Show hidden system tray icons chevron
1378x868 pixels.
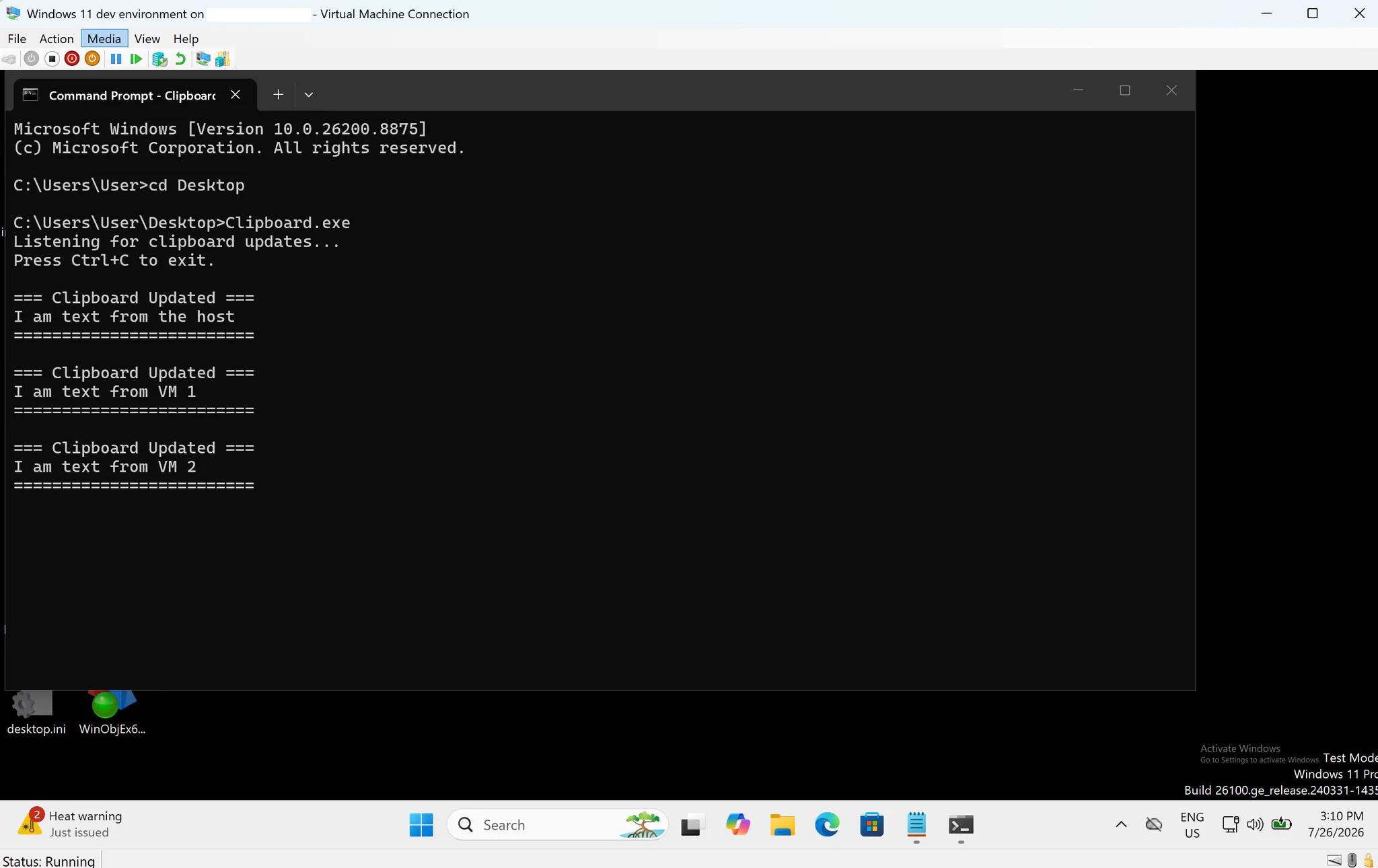[1121, 824]
